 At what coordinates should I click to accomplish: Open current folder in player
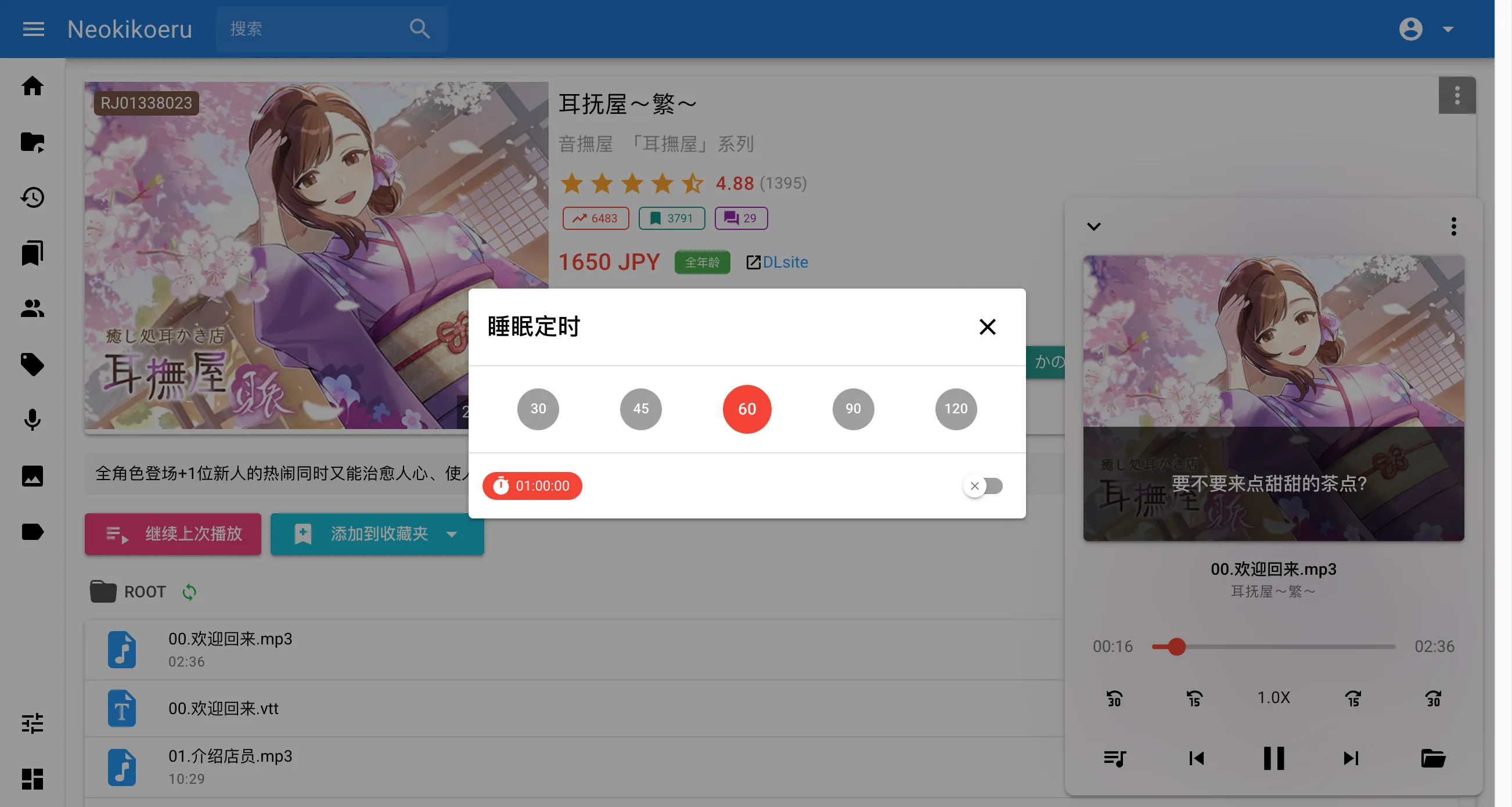click(x=1433, y=758)
